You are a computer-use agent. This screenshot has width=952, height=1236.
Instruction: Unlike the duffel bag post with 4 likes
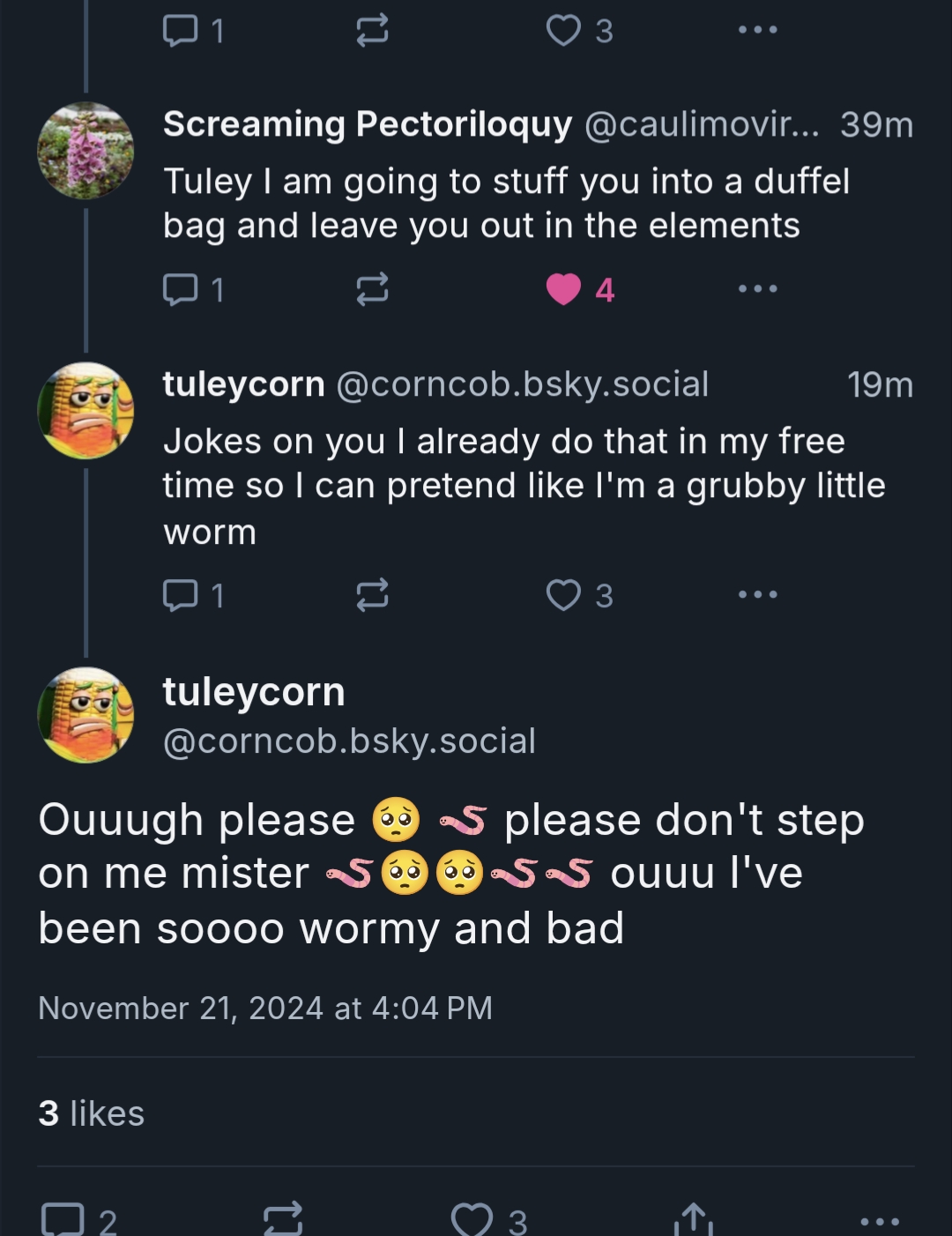(564, 289)
